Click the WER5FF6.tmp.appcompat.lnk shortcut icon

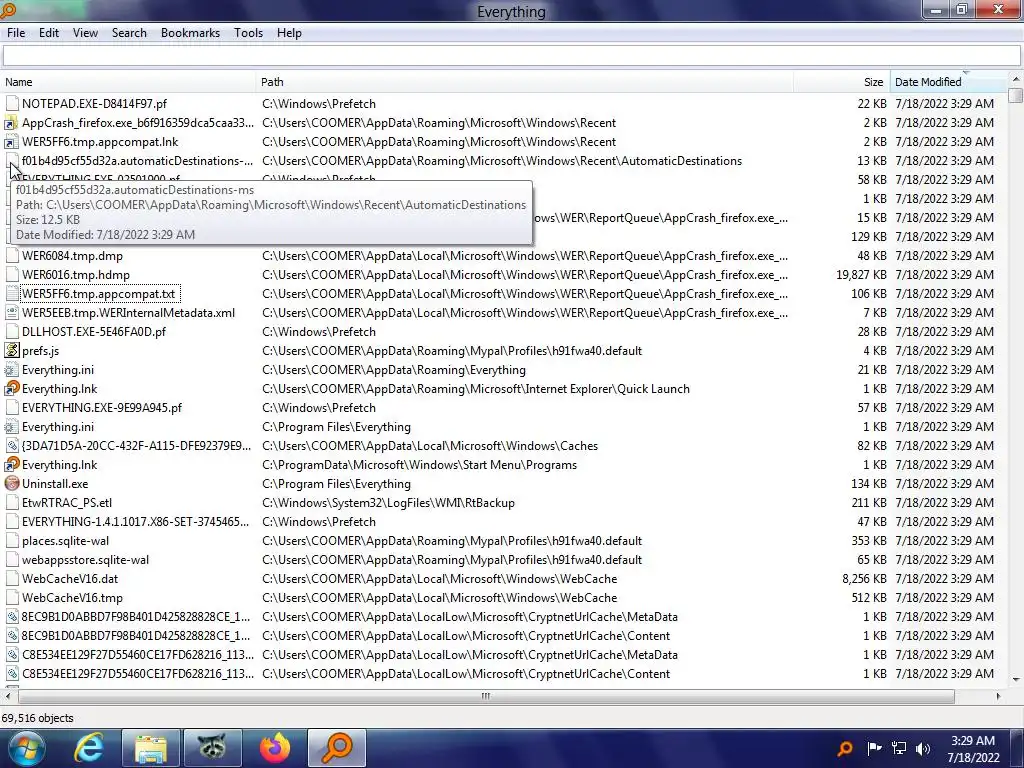click(12, 142)
